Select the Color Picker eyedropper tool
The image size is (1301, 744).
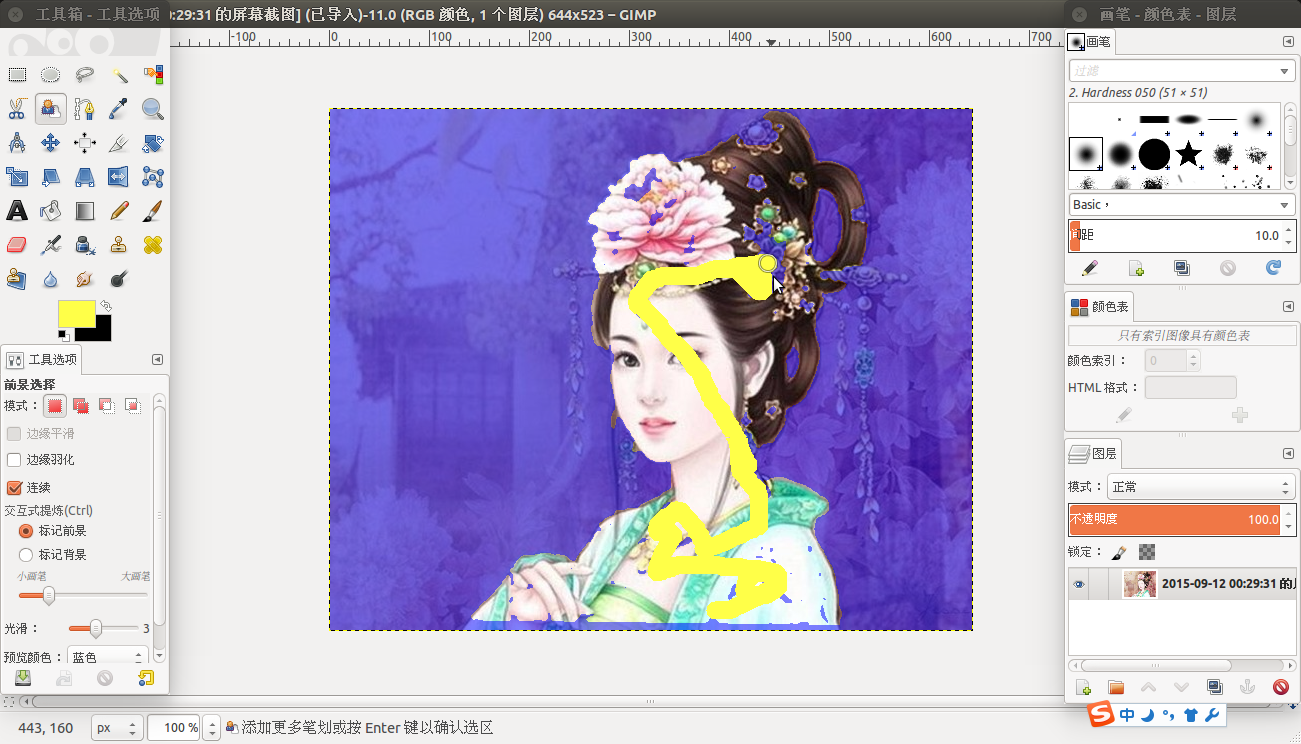(x=119, y=108)
